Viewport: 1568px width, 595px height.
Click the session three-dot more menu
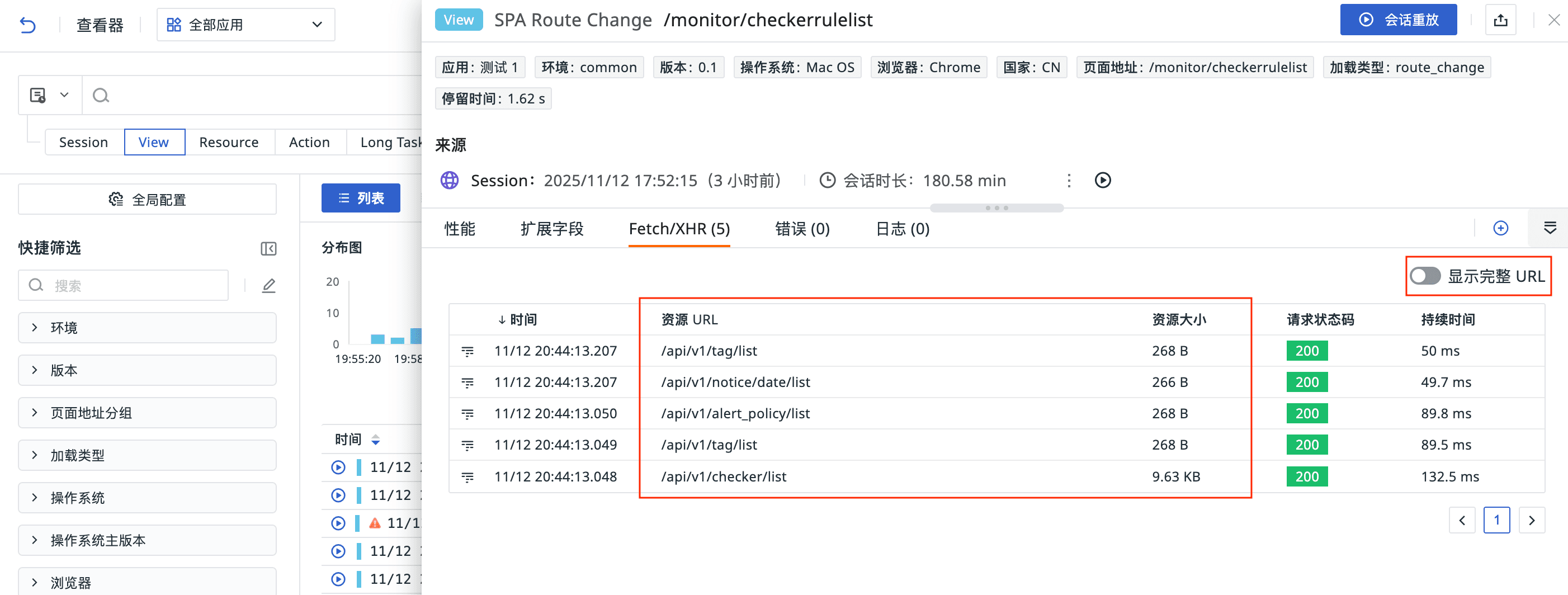[x=1069, y=180]
